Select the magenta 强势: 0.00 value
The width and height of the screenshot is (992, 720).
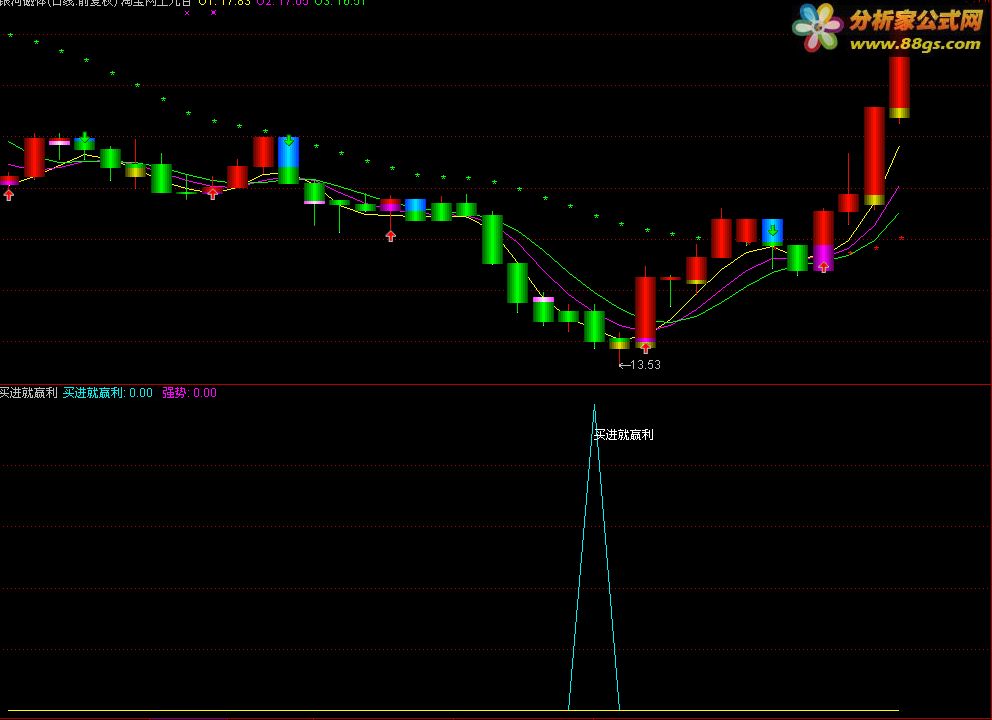pyautogui.click(x=189, y=393)
